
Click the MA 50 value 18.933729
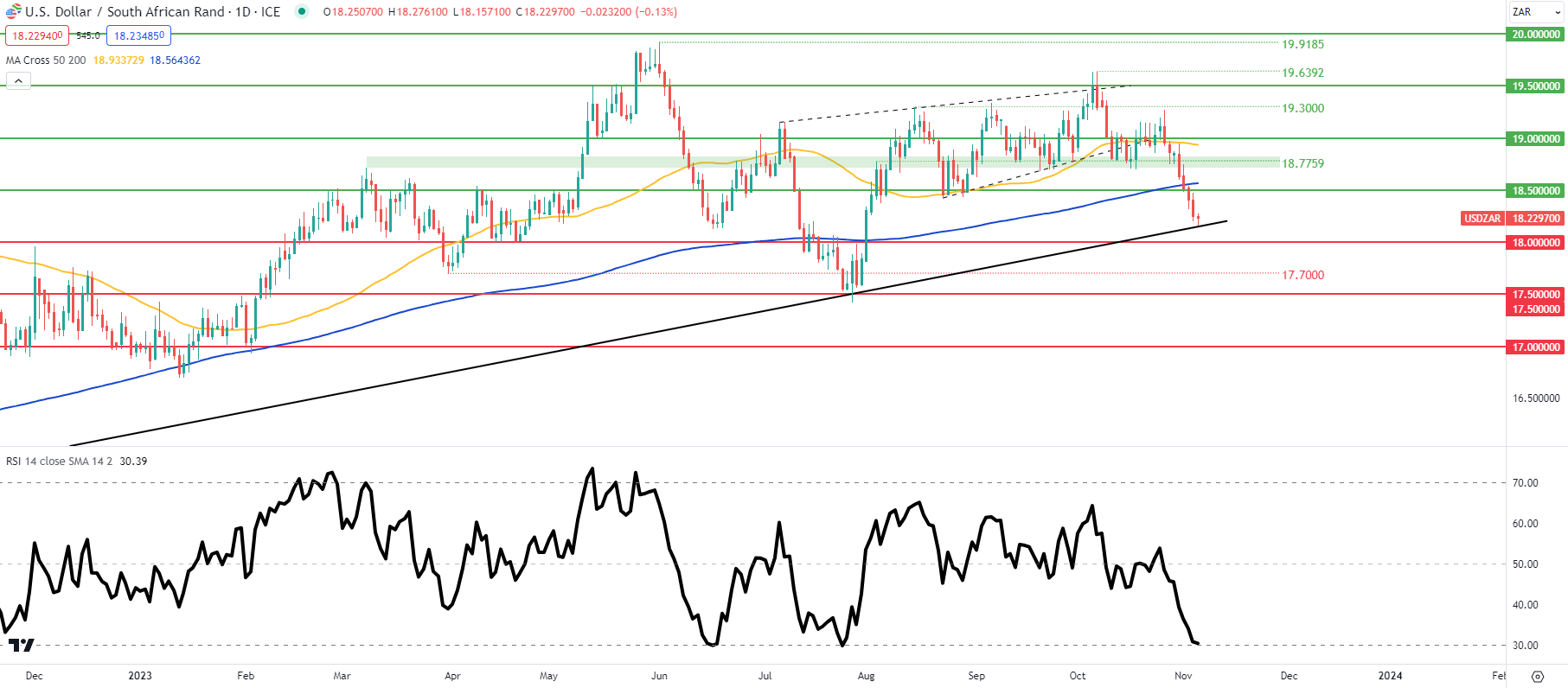(118, 61)
